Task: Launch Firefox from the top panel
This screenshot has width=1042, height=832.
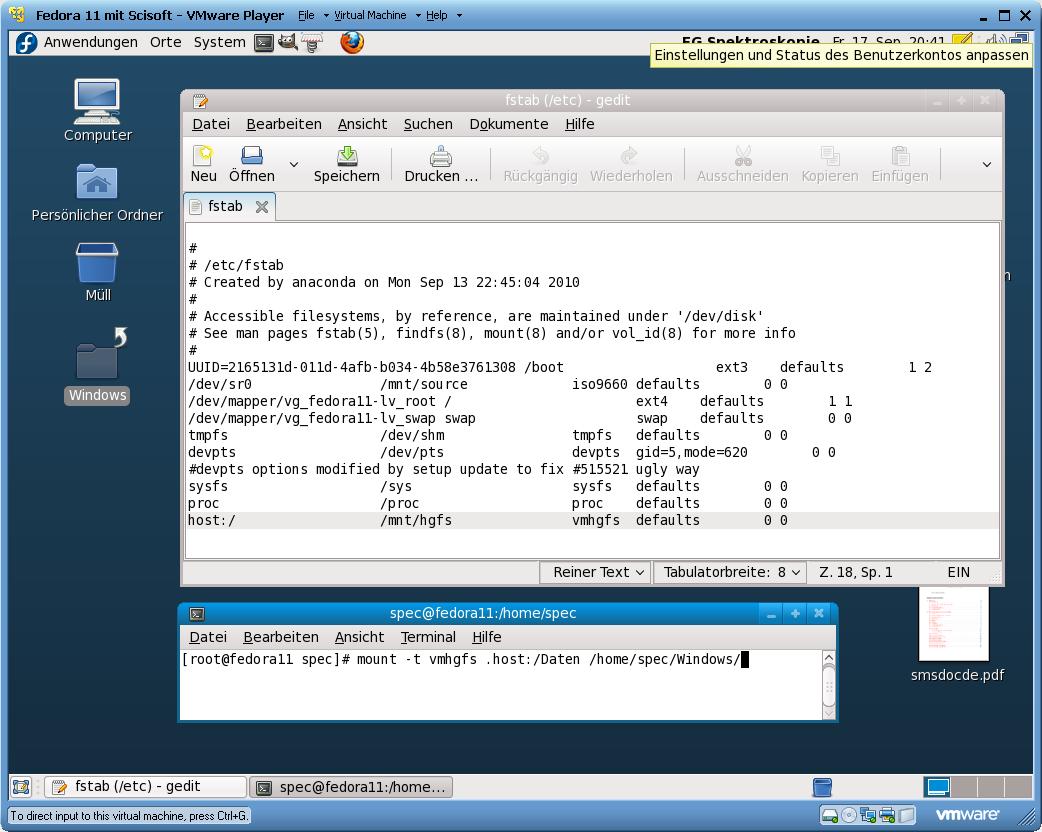Action: [x=352, y=42]
